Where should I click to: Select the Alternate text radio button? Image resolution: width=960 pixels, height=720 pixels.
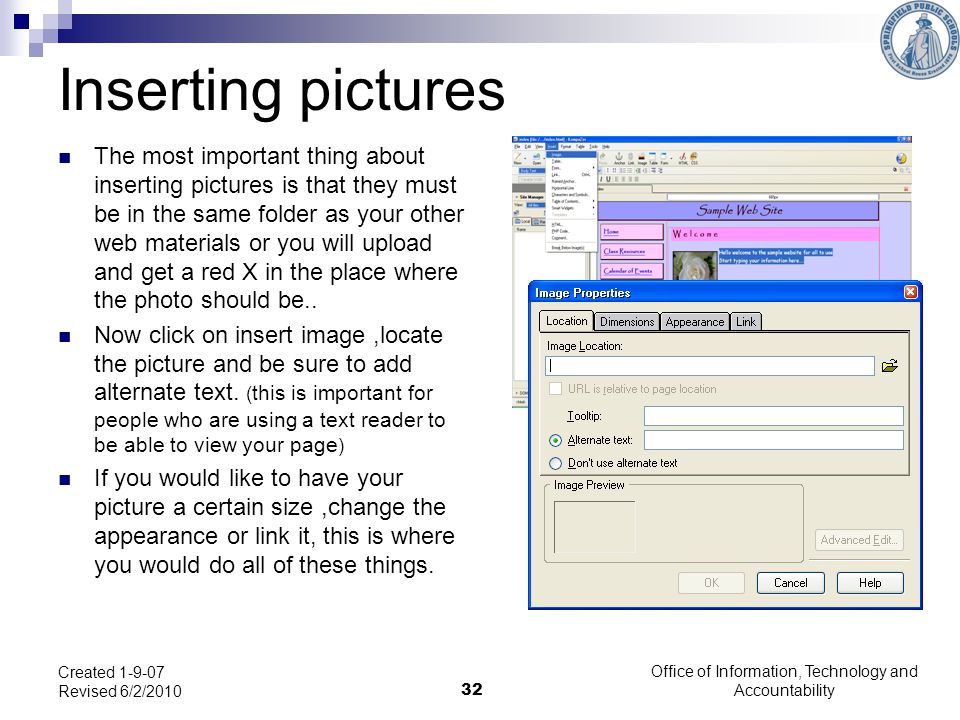(x=555, y=440)
